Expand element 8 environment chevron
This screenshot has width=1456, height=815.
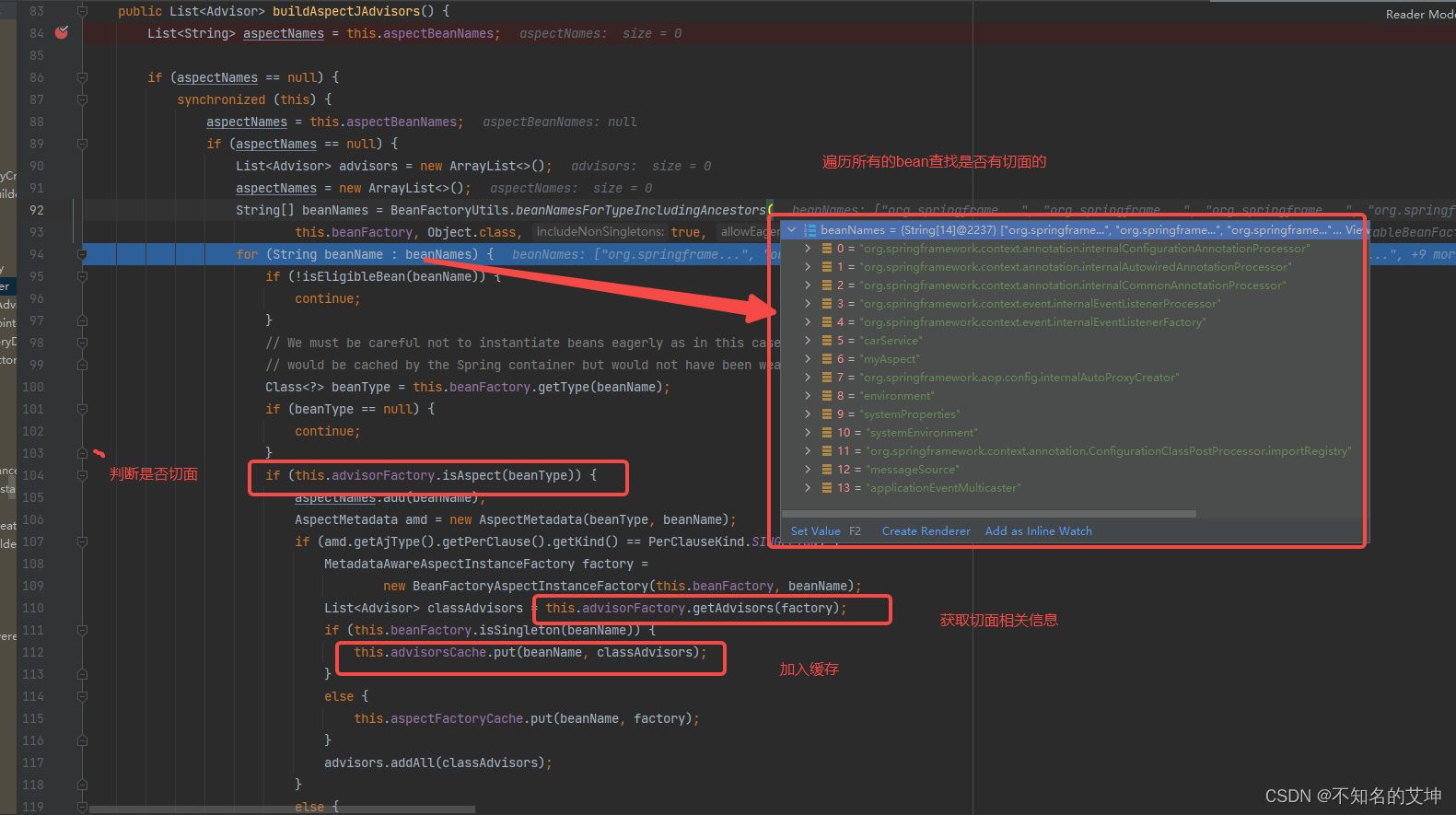808,396
